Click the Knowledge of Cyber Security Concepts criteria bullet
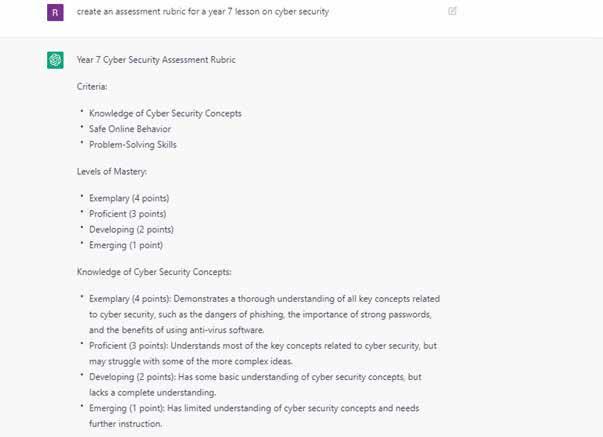Viewport: 603px width, 437px height. [165, 113]
